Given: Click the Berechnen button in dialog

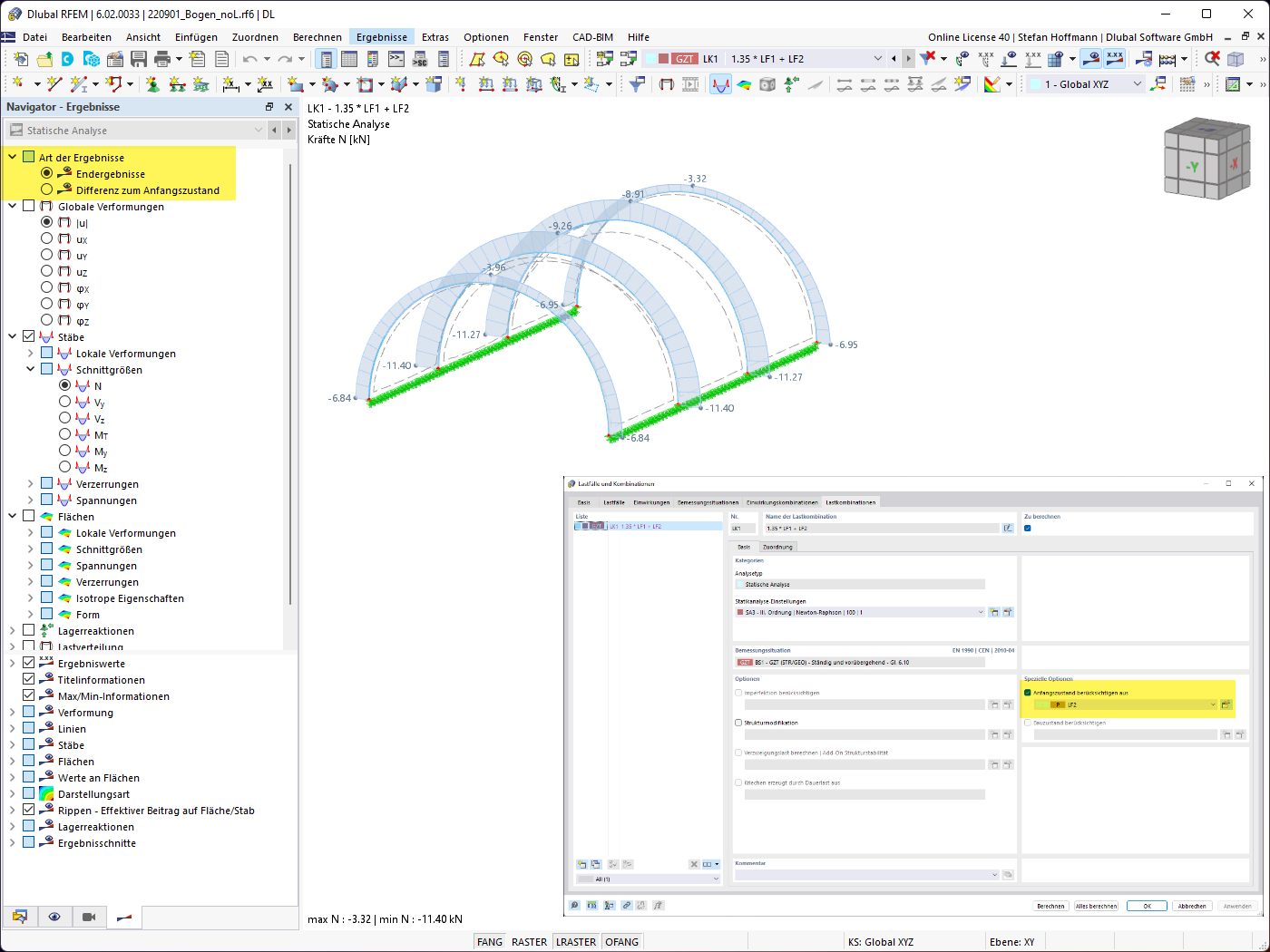Looking at the screenshot, I should [1050, 906].
